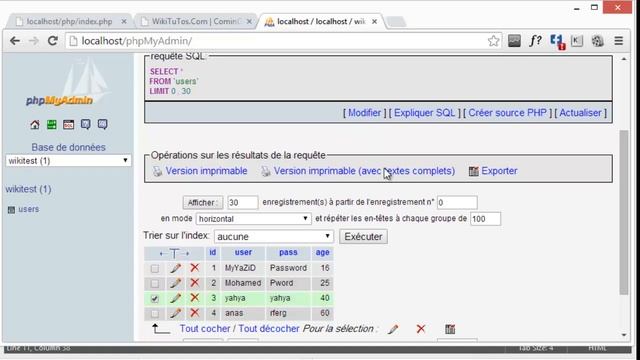The height and width of the screenshot is (360, 640).
Task: Click the browser back arrow
Action: click(x=15, y=41)
